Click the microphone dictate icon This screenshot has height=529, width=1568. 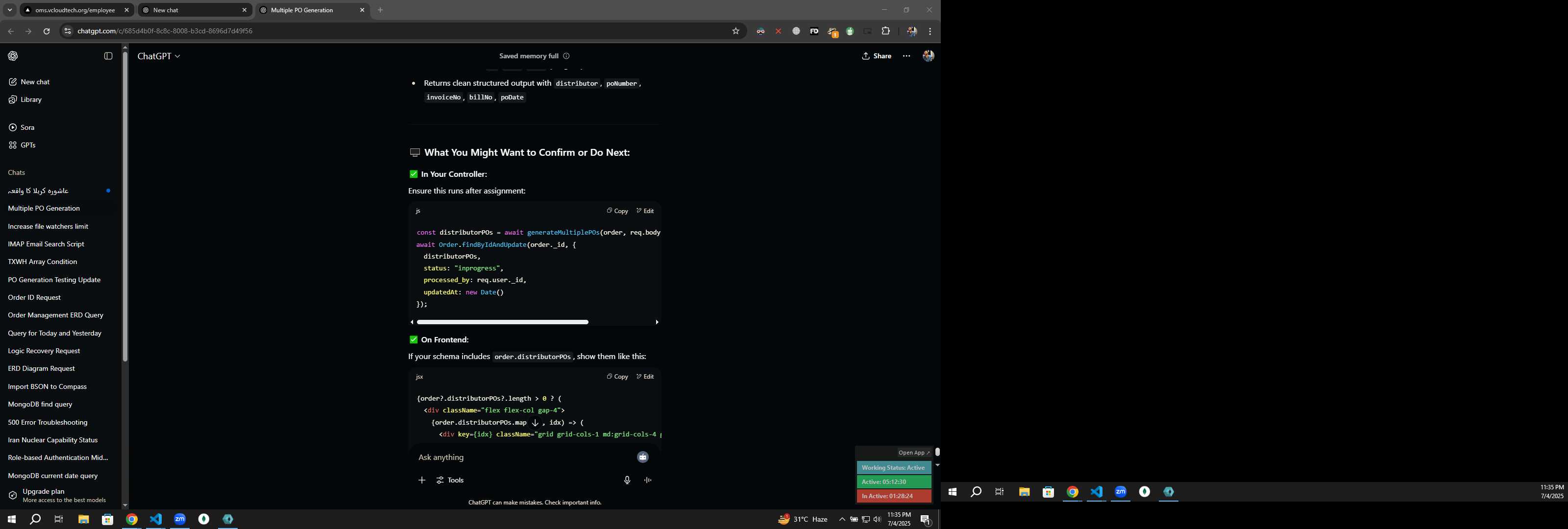coord(627,481)
